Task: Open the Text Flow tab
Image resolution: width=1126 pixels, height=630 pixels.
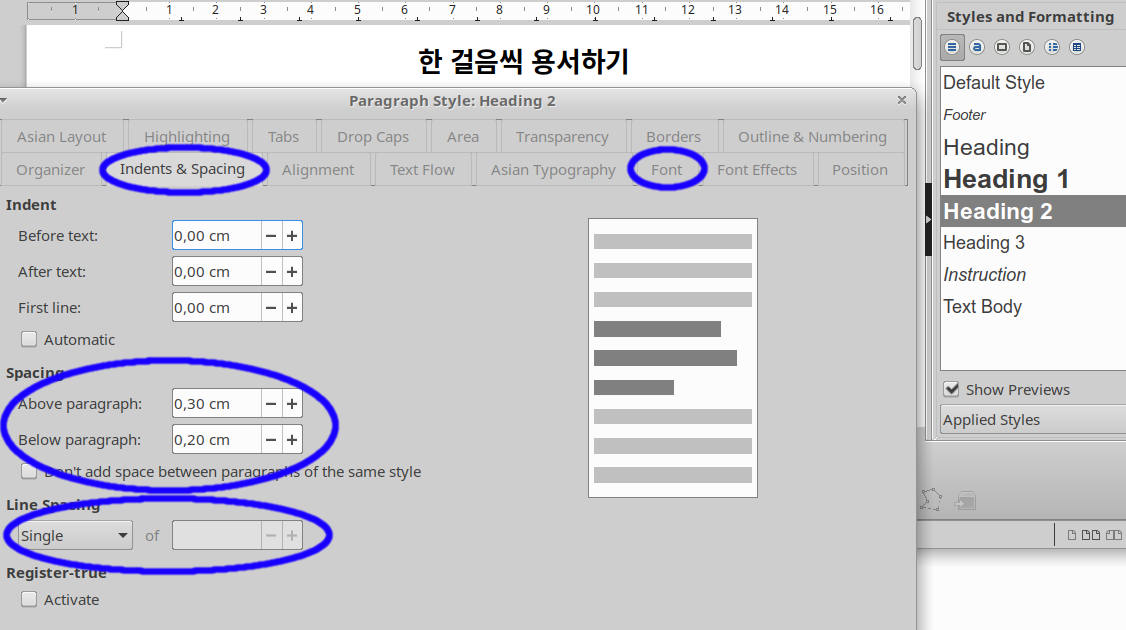Action: coord(422,170)
